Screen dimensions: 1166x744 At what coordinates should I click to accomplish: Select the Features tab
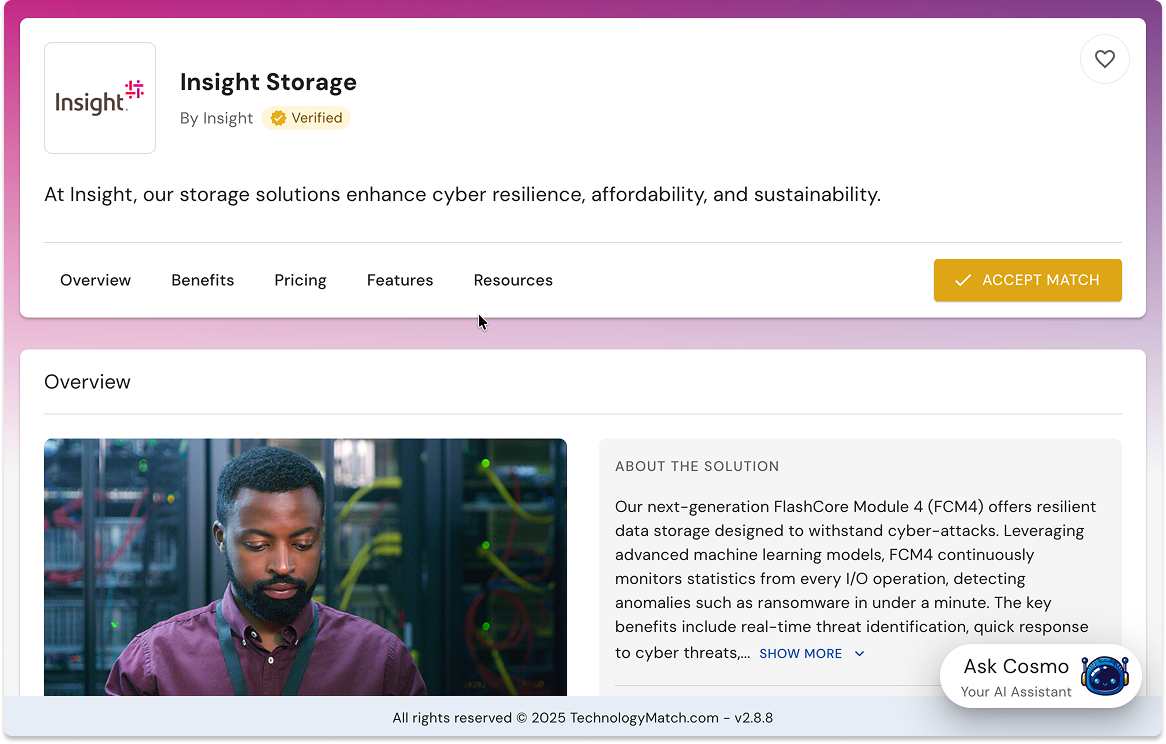400,280
